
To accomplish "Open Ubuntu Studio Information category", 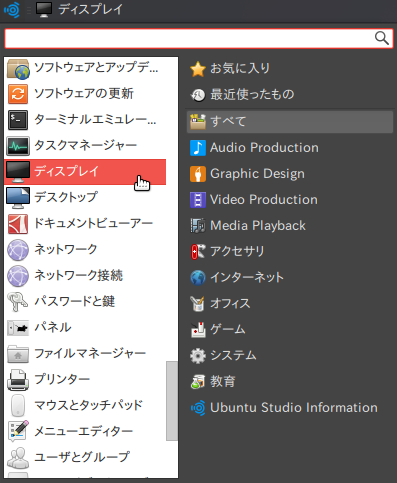I will [290, 408].
